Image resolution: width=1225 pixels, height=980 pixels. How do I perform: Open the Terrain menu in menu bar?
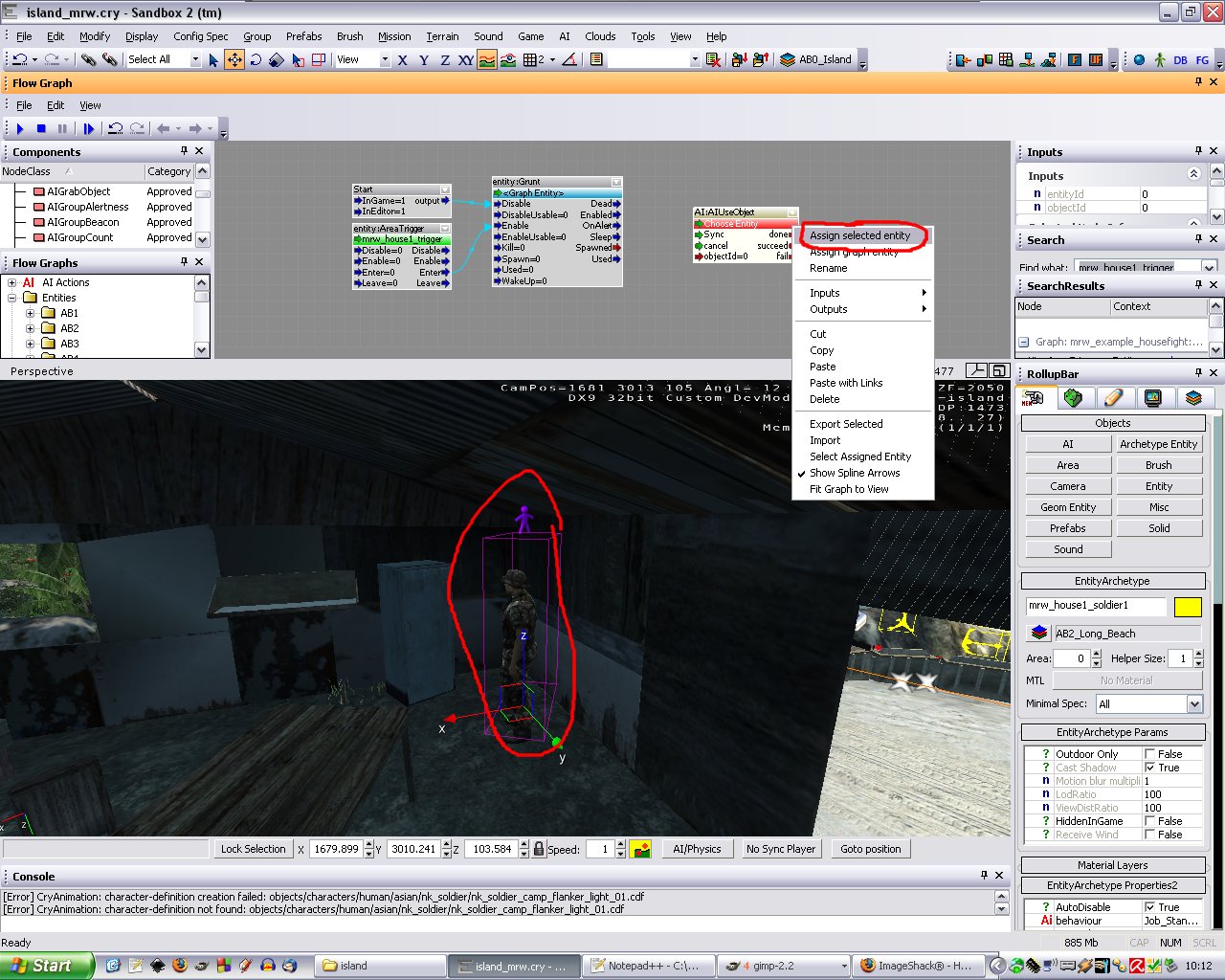(x=442, y=36)
